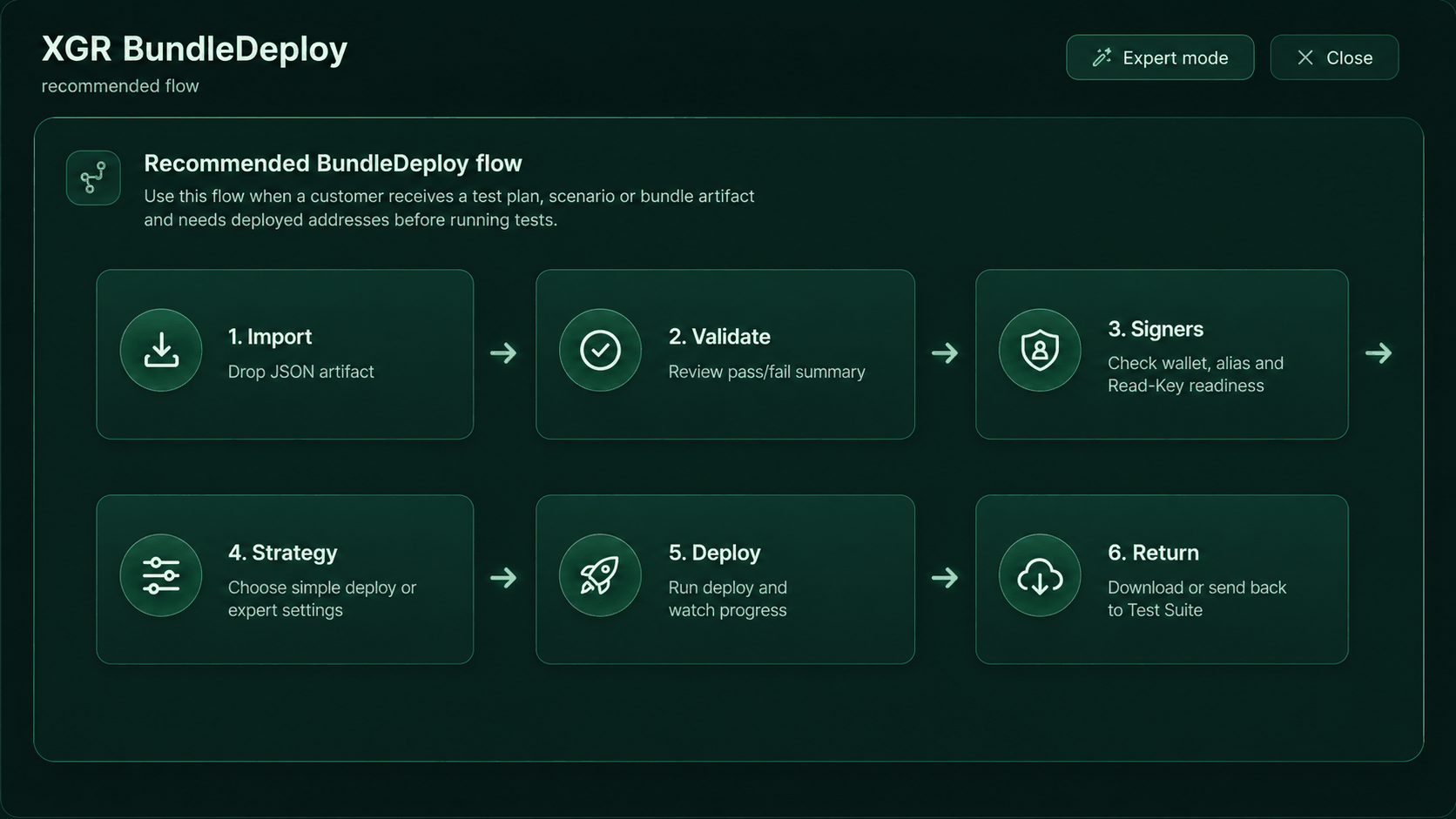Click the 'XGR BundleDeploy' title
This screenshot has height=819, width=1456.
click(x=194, y=49)
